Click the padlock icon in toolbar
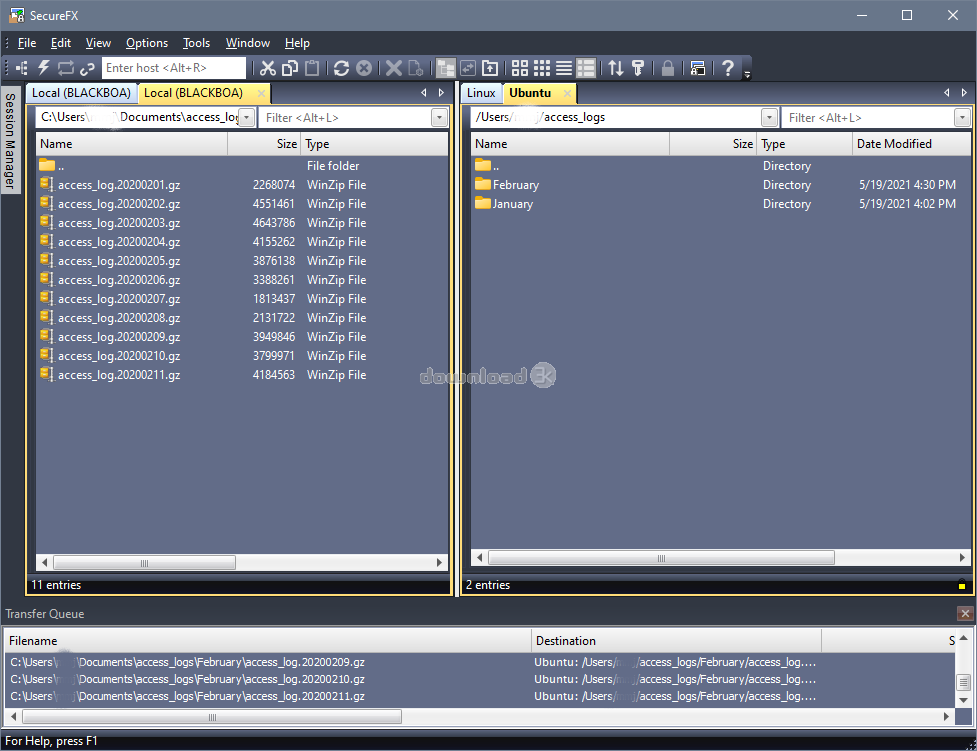The image size is (977, 751). coord(667,68)
